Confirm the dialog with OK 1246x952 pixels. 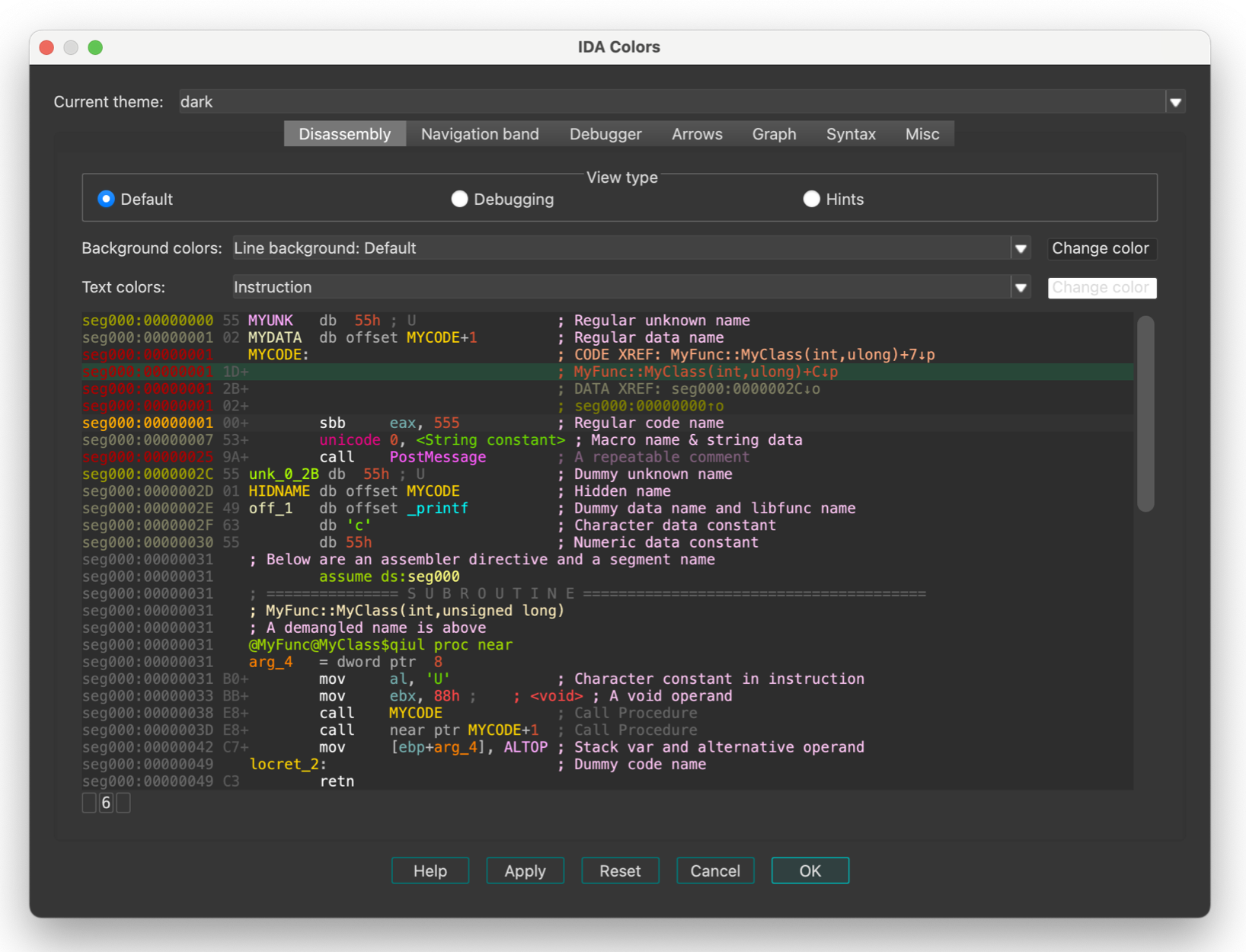coord(810,871)
